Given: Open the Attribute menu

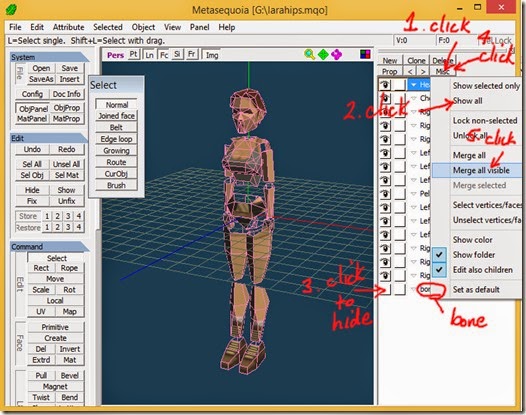Looking at the screenshot, I should (x=68, y=27).
